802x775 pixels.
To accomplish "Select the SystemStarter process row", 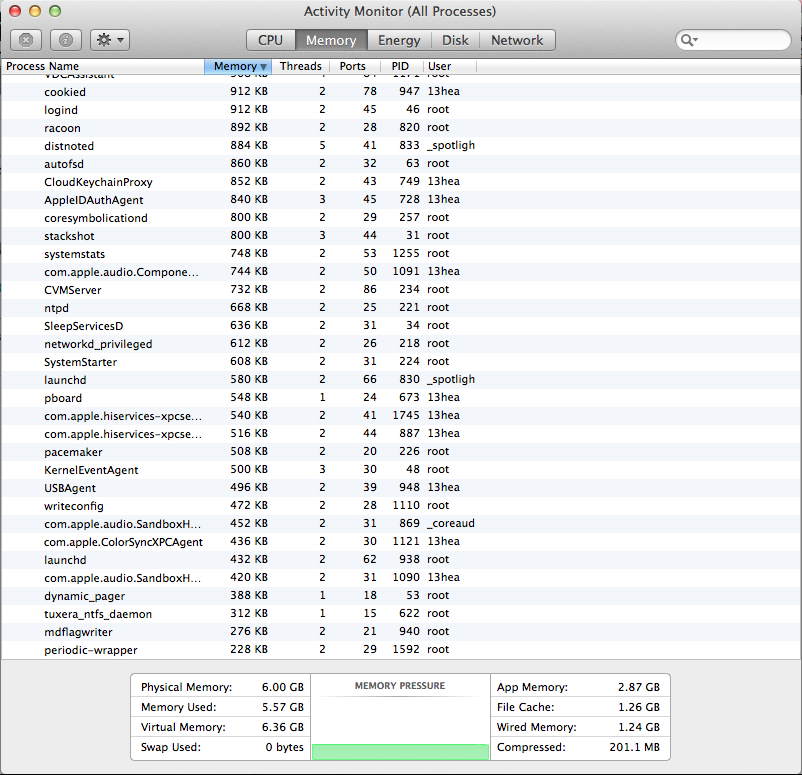I will point(401,362).
